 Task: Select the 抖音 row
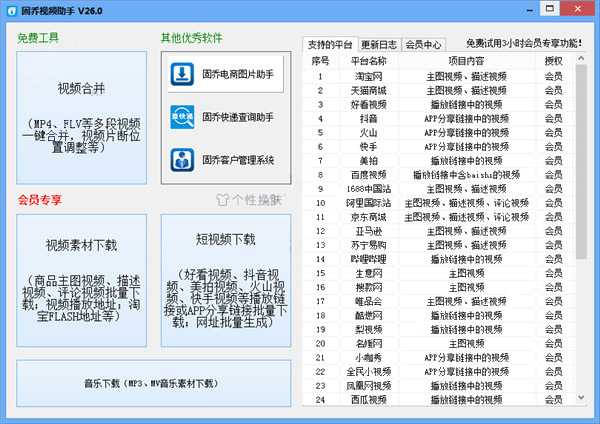[x=439, y=119]
